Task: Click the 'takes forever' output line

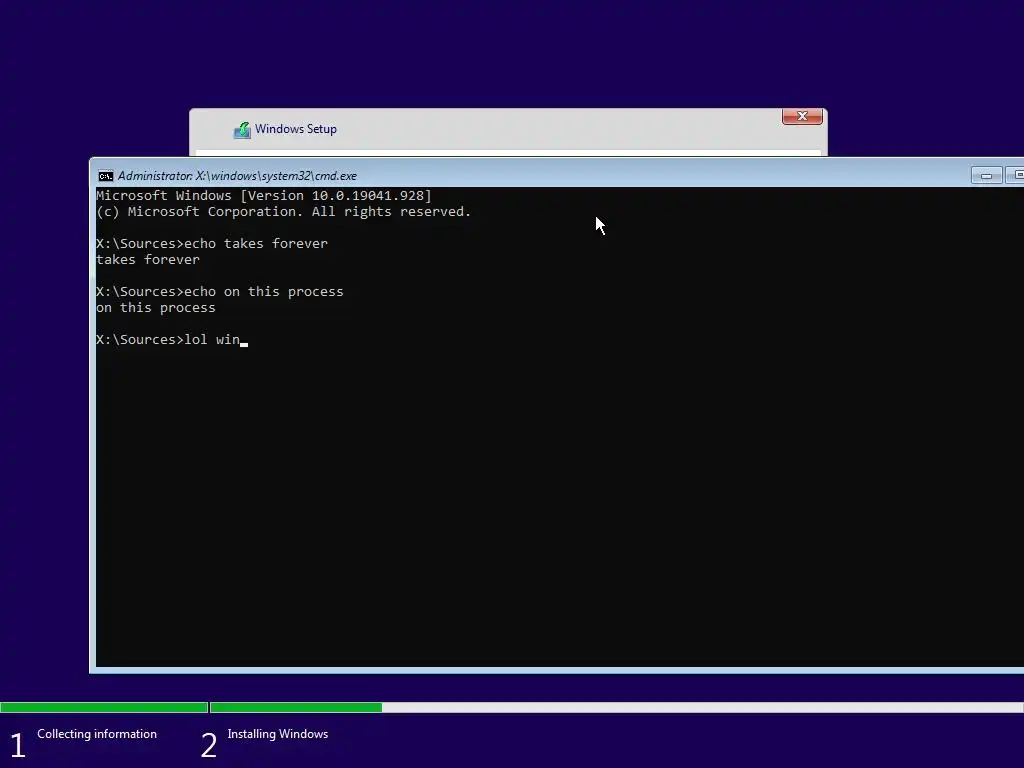Action: point(148,260)
